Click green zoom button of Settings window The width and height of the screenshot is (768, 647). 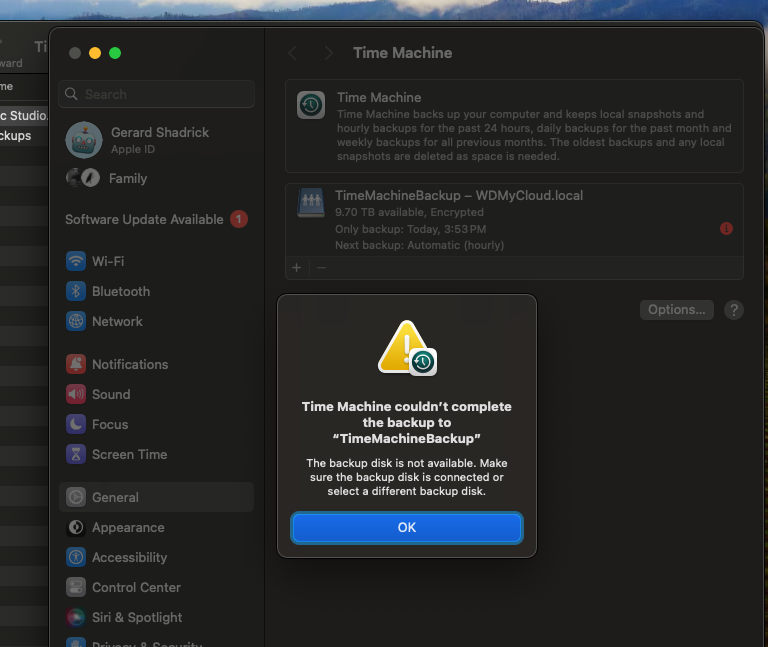pos(115,53)
